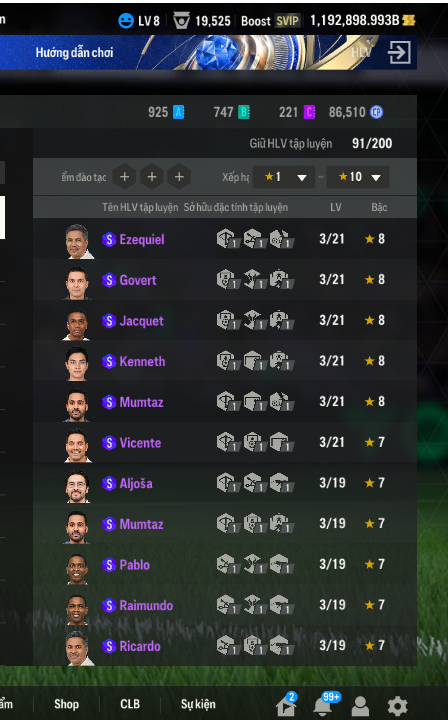Open the user profile silhouette icon
Image resolution: width=448 pixels, height=720 pixels.
360,706
